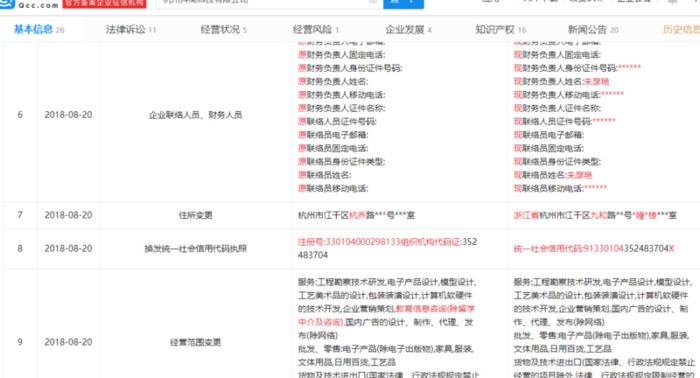The height and width of the screenshot is (378, 700).
Task: Click 现联络员移动电话 line
Action: (560, 189)
